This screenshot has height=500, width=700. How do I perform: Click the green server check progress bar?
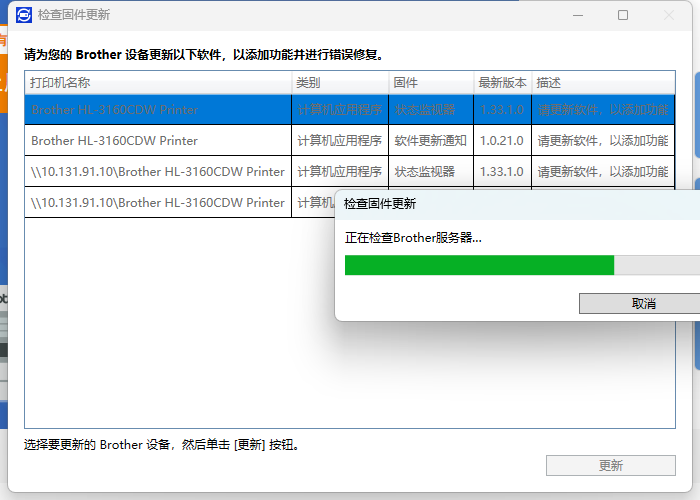(522, 265)
